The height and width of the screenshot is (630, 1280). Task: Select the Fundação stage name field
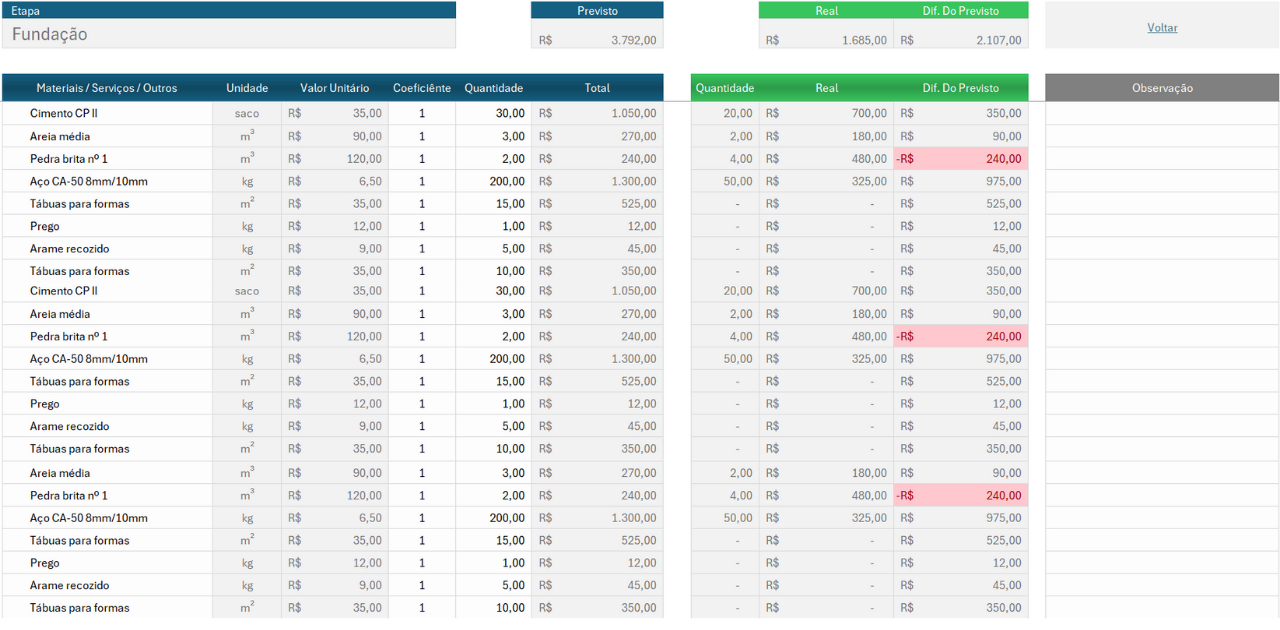click(229, 34)
